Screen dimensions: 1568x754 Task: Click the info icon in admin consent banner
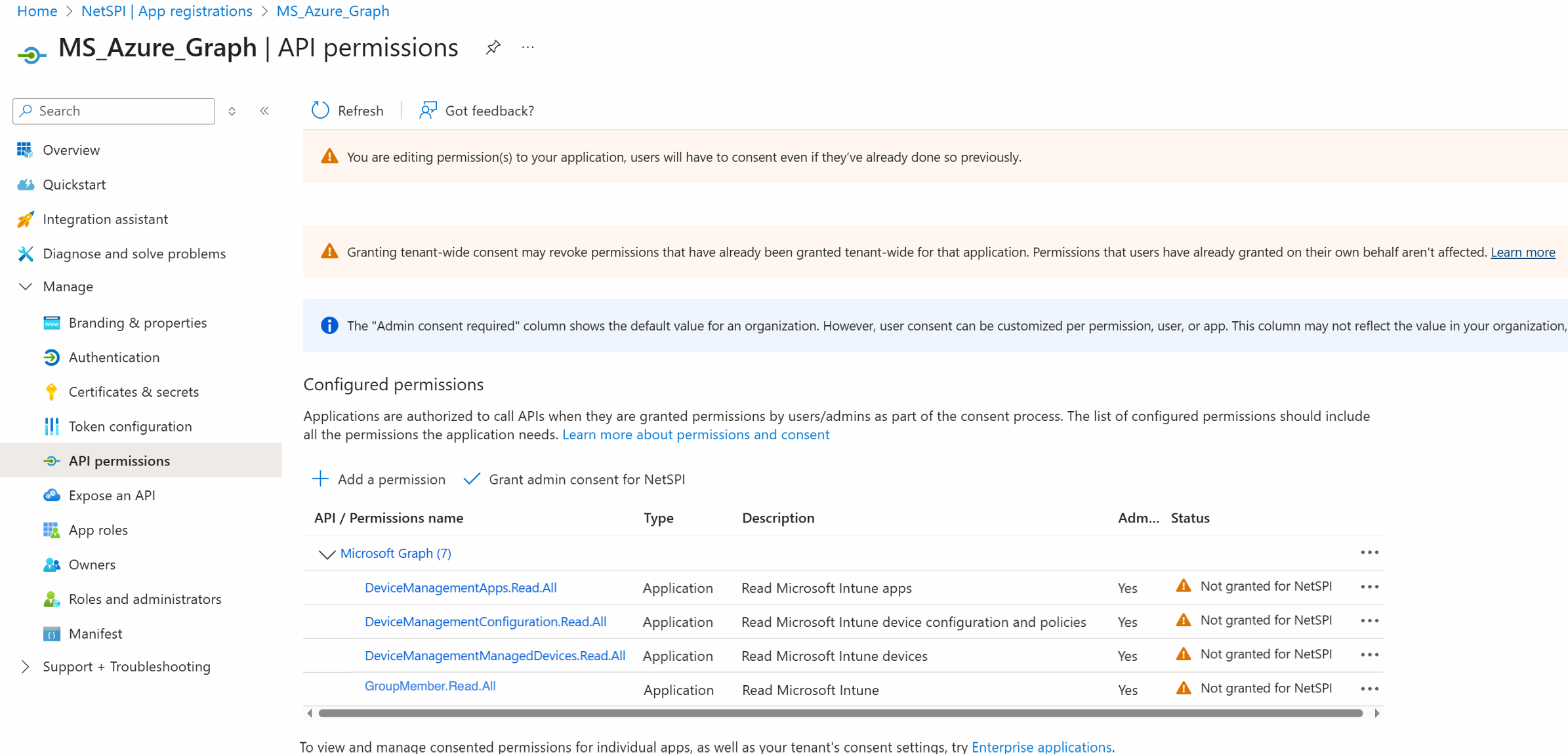(329, 326)
